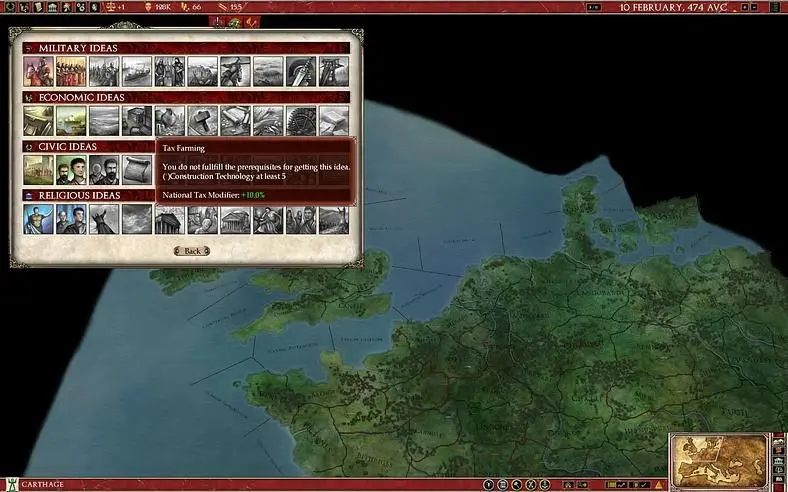Click the minimap of Europe

click(720, 461)
